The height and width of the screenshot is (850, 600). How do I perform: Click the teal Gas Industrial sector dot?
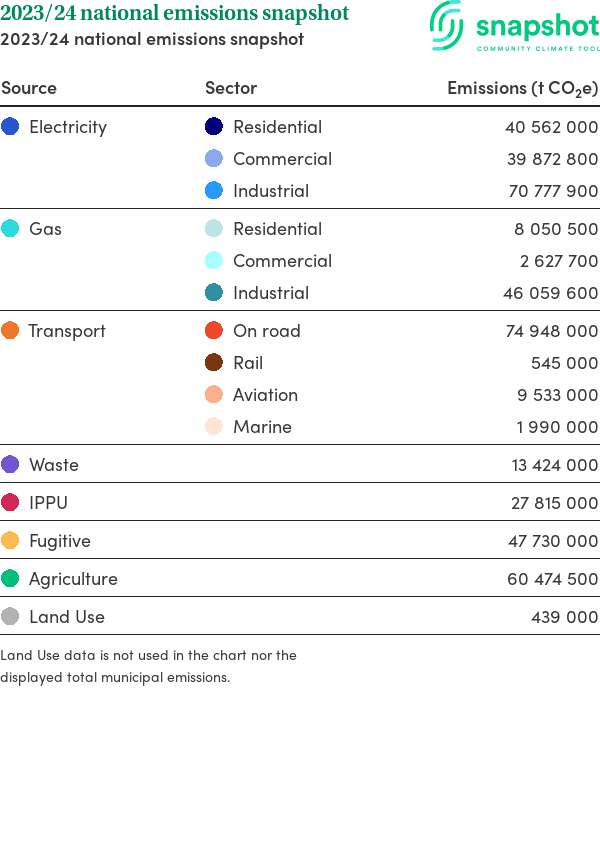[214, 293]
